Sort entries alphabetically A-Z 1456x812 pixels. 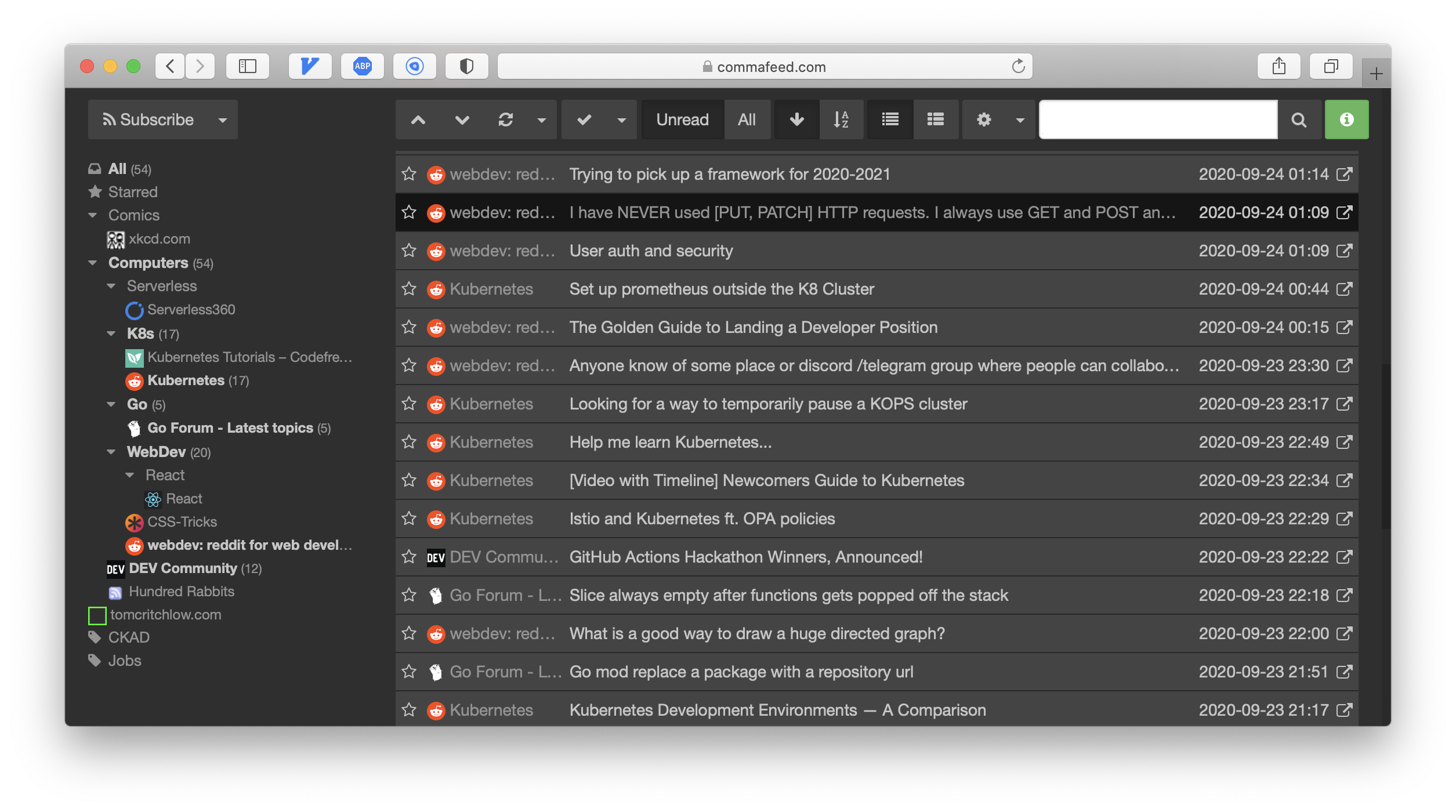[x=842, y=119]
